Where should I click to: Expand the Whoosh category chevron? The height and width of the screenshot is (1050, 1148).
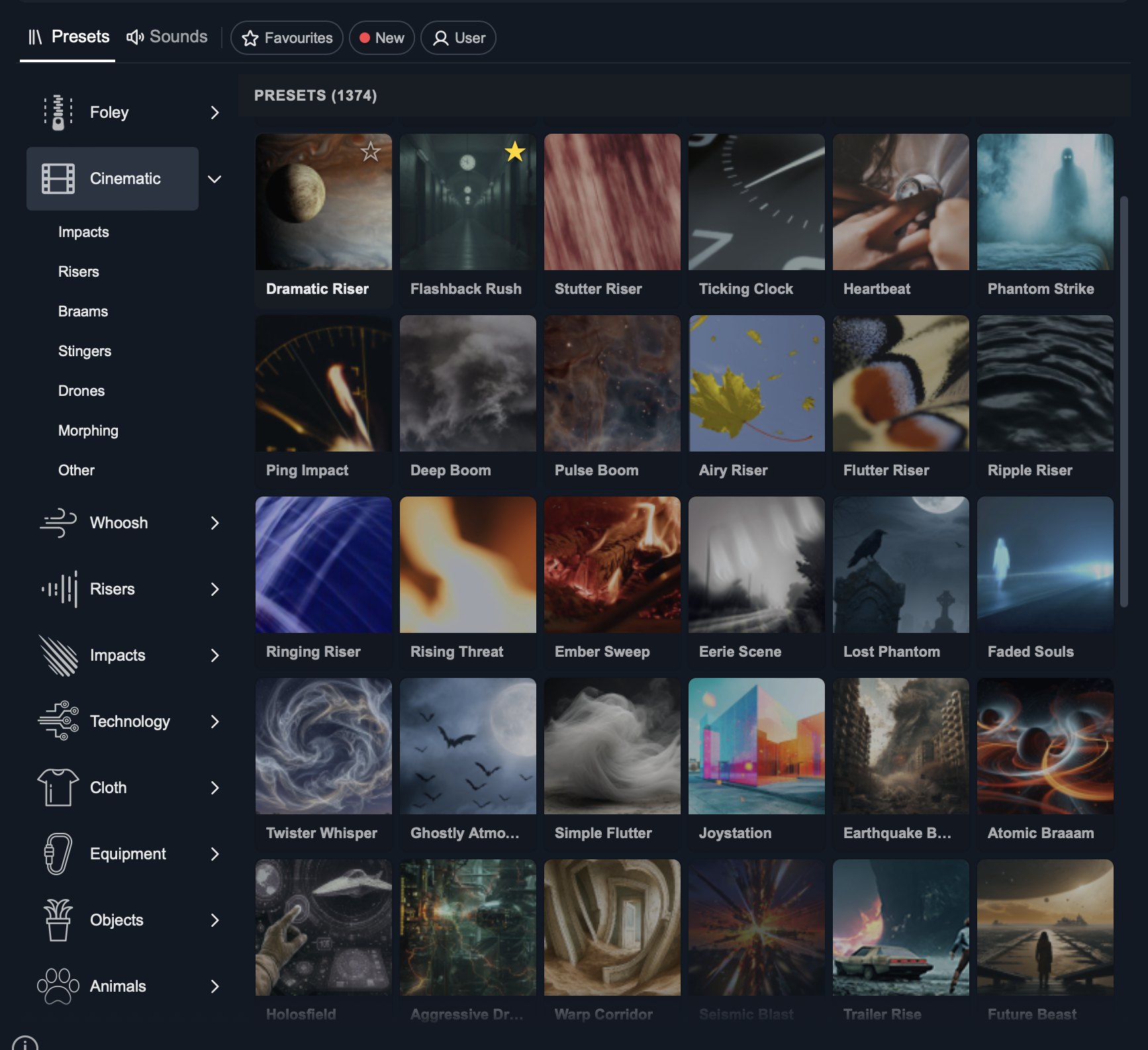tap(215, 523)
